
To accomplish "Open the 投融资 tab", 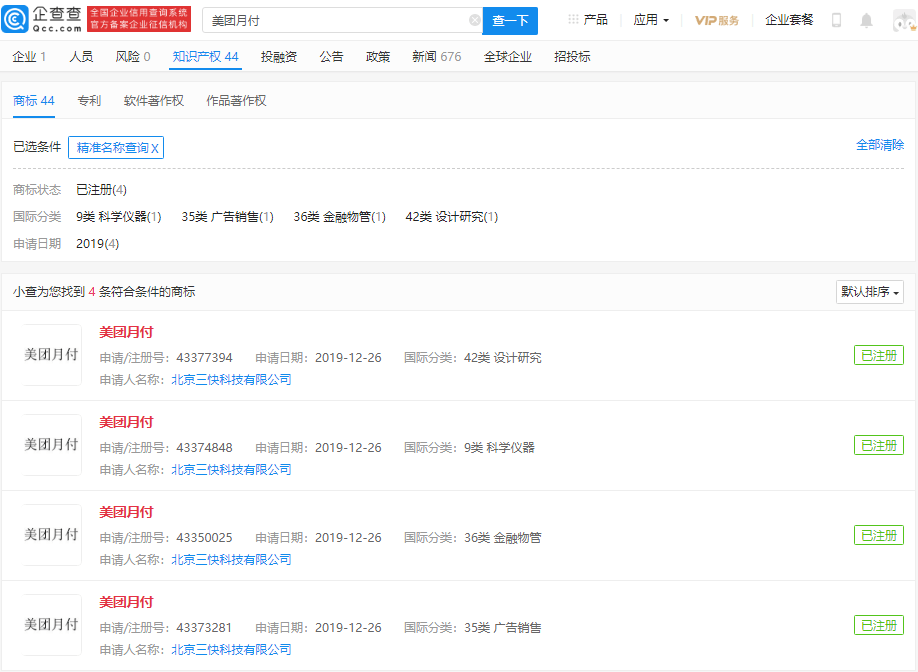I will [x=279, y=57].
